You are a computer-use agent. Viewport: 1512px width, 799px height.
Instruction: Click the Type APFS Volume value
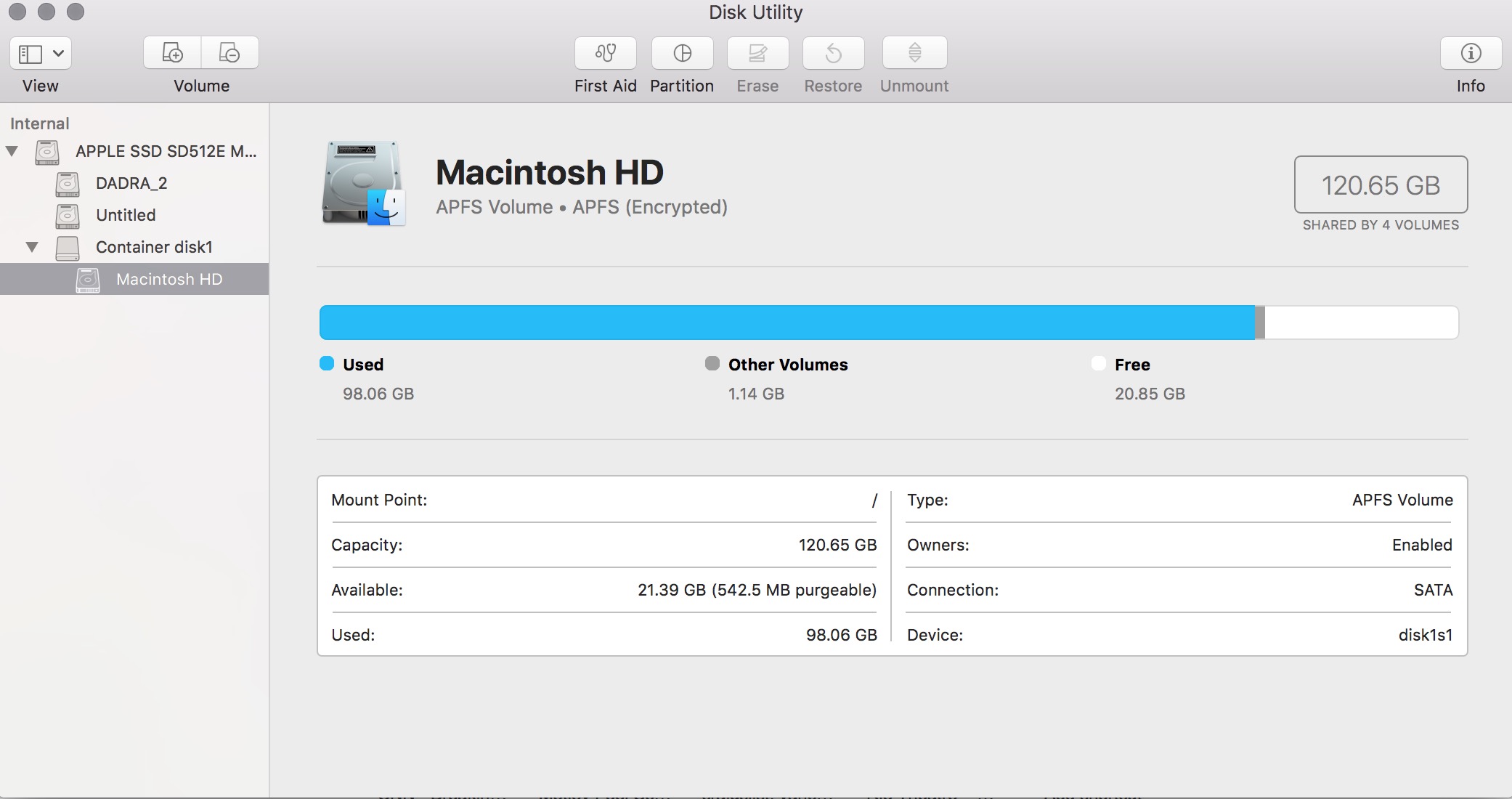coord(1402,500)
